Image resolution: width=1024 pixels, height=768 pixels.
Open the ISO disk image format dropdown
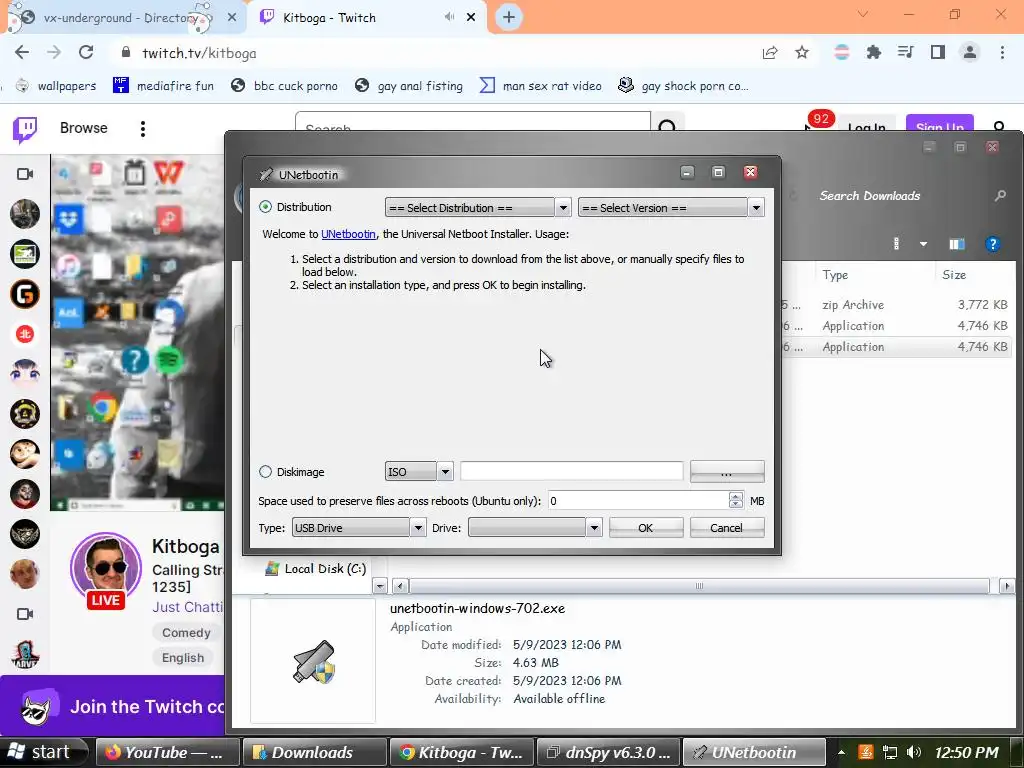coord(419,472)
